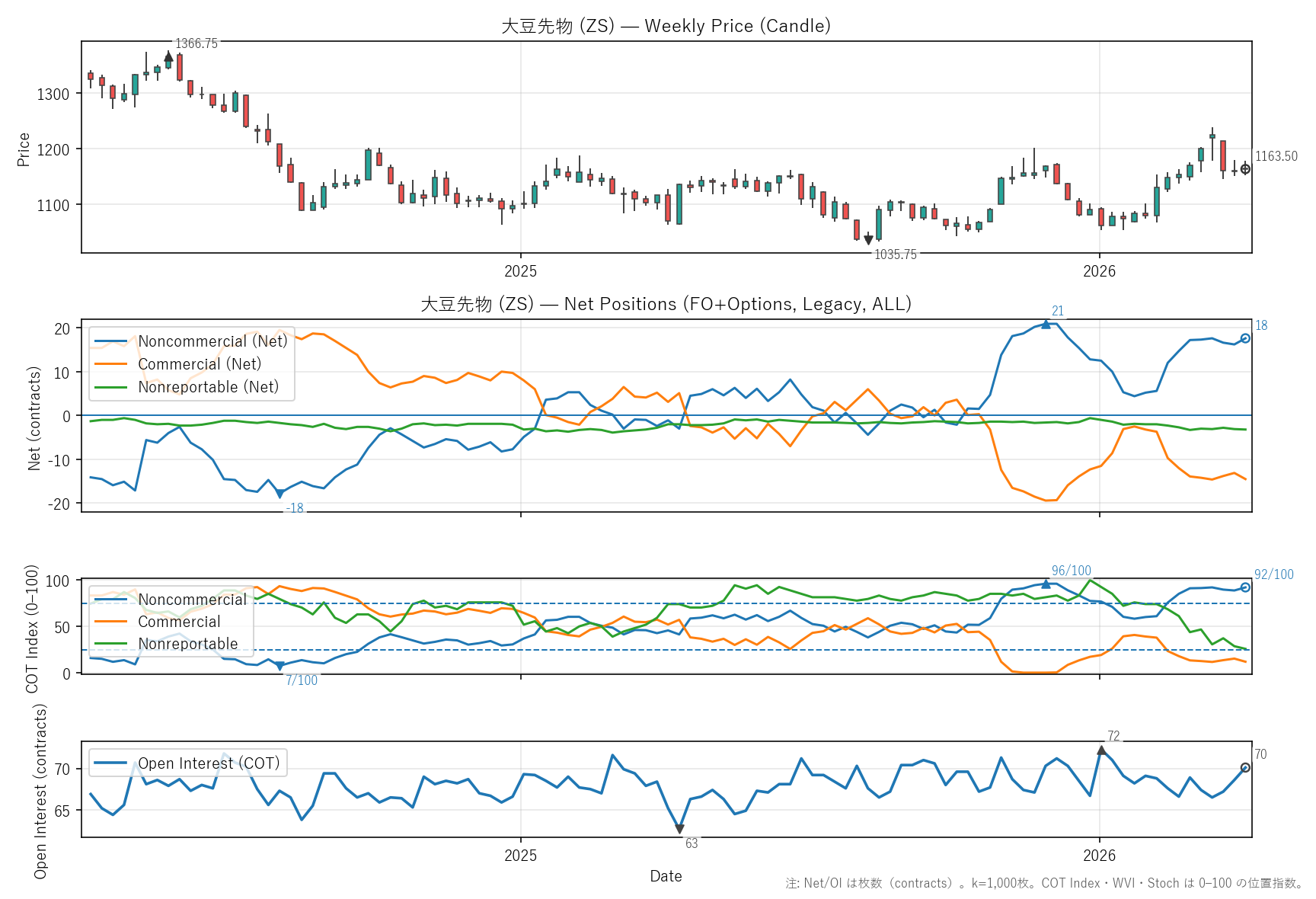The width and height of the screenshot is (1316, 899).
Task: Click the Weekly Price (Candle) chart title
Action: tap(666, 26)
